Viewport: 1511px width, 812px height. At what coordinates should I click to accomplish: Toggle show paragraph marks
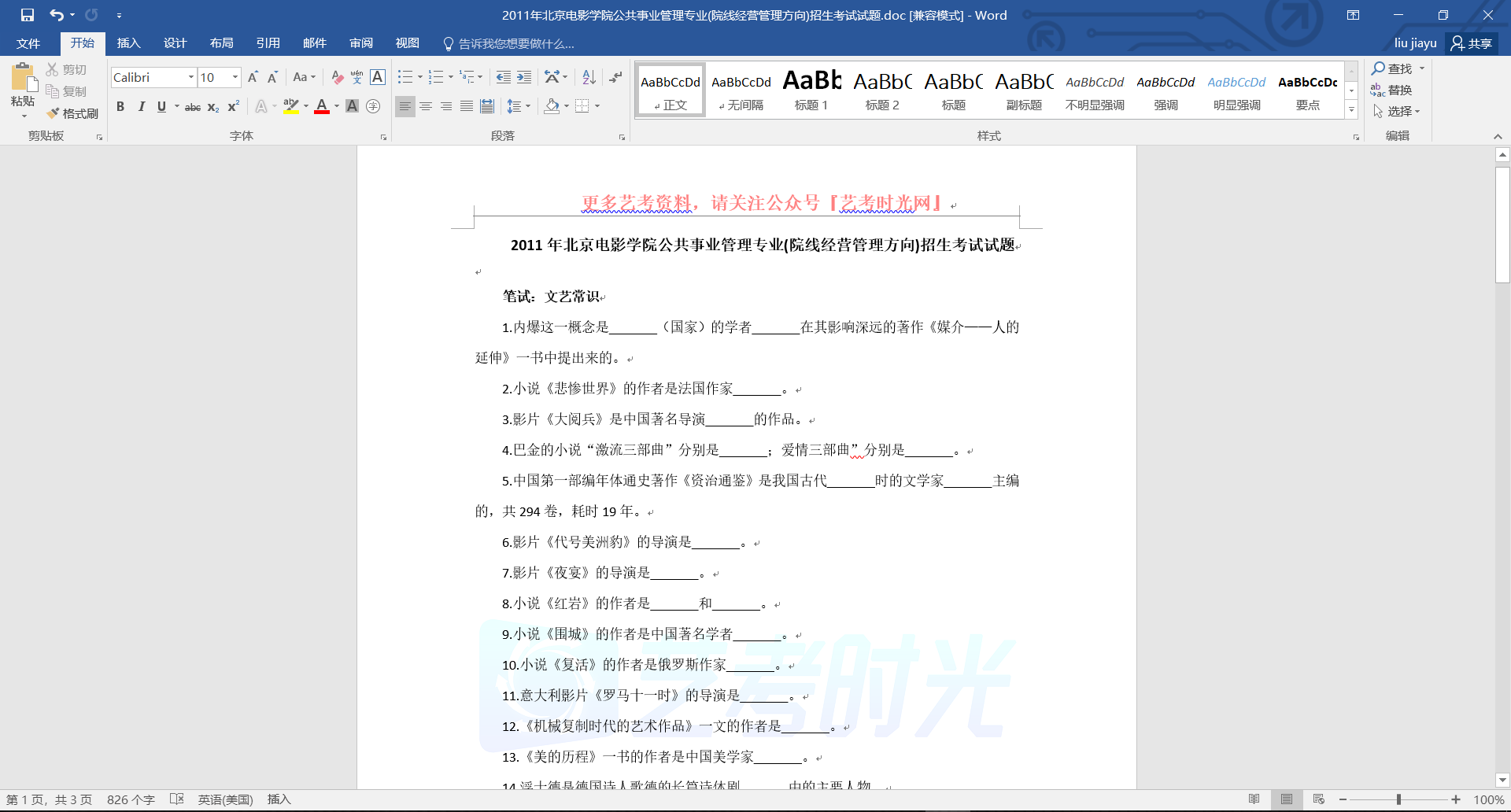615,77
